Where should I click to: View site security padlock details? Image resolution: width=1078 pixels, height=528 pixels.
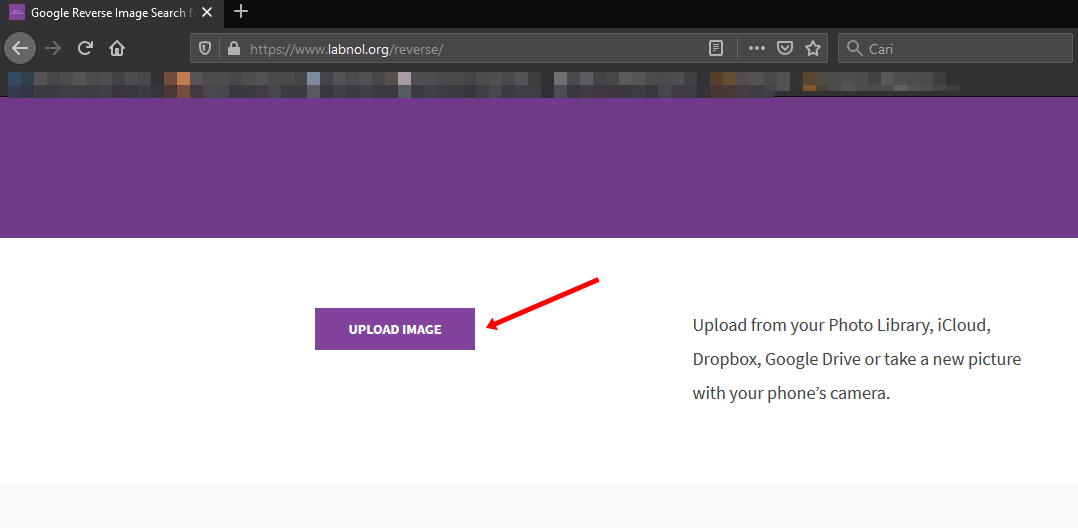click(x=233, y=48)
